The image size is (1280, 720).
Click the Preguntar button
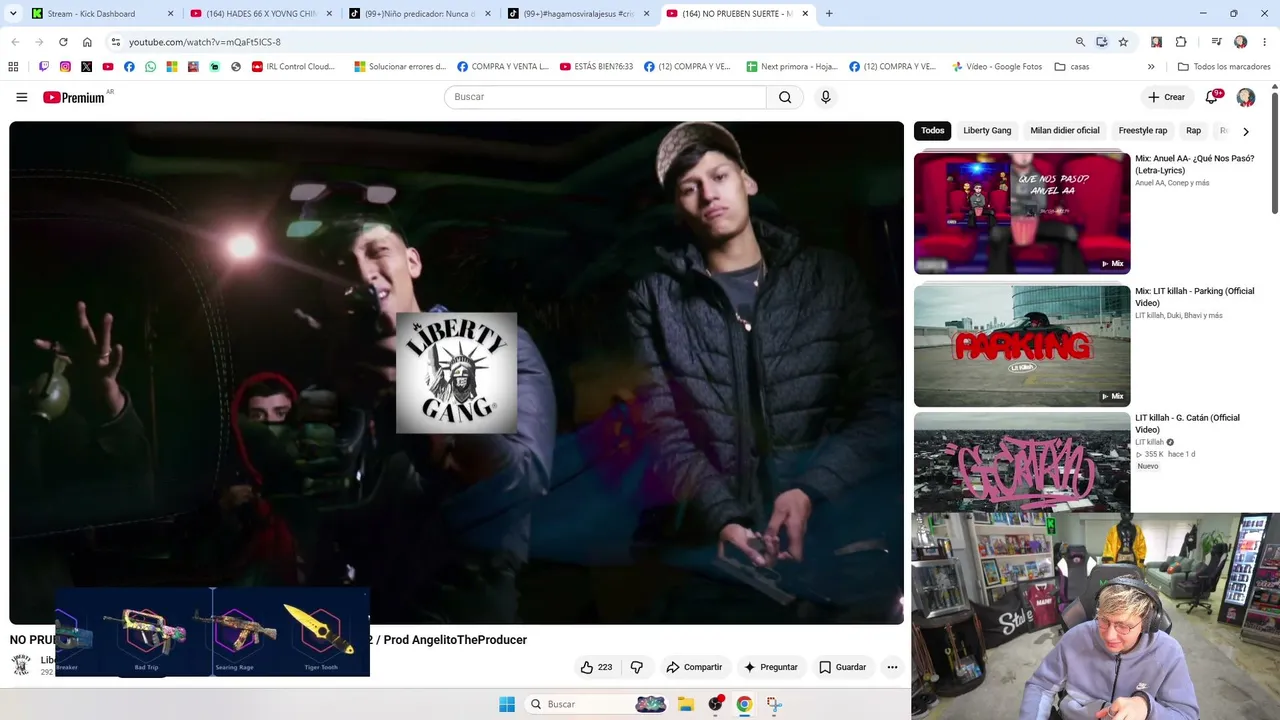[770, 667]
